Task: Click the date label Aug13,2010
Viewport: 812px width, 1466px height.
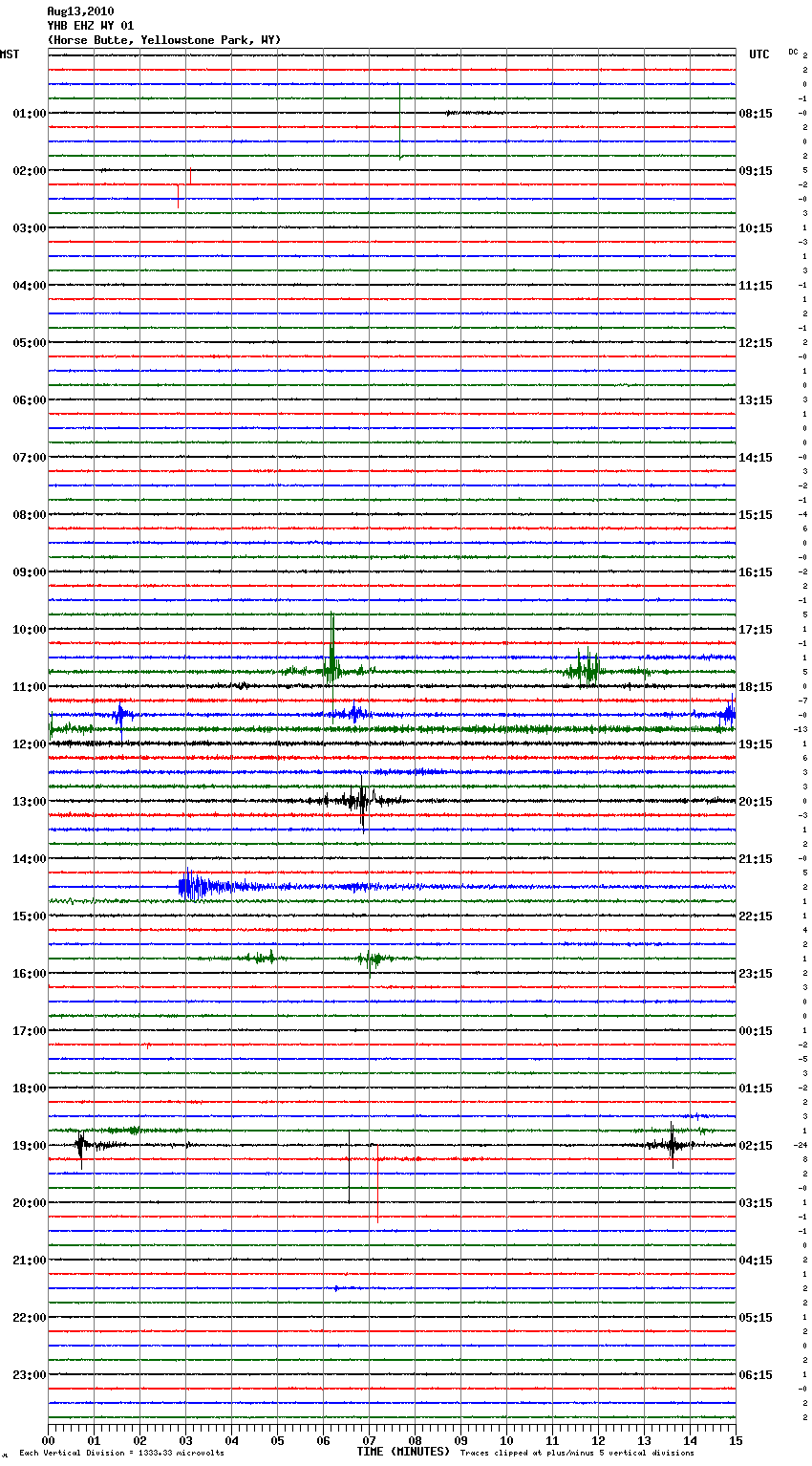Action: 80,11
